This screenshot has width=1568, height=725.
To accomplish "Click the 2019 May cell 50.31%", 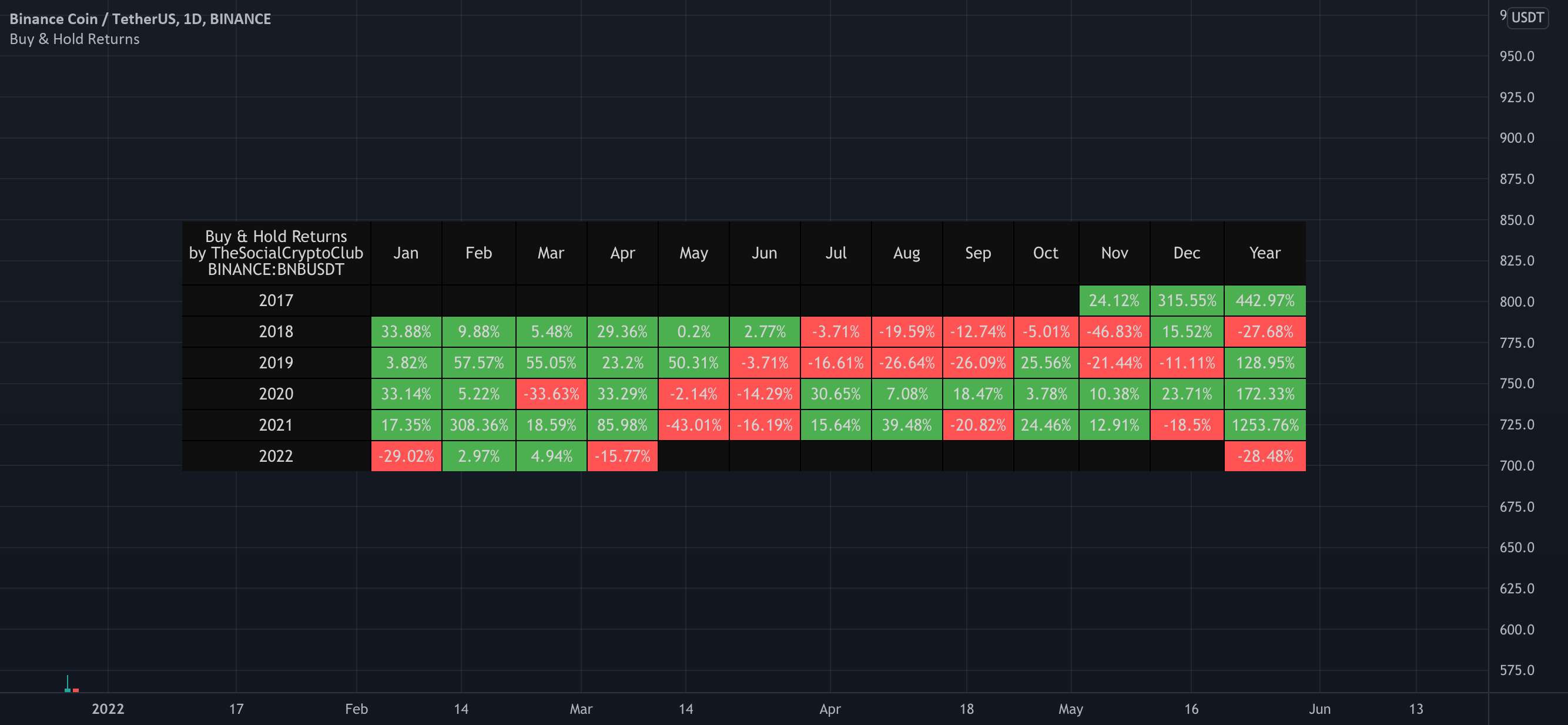I will pos(693,363).
